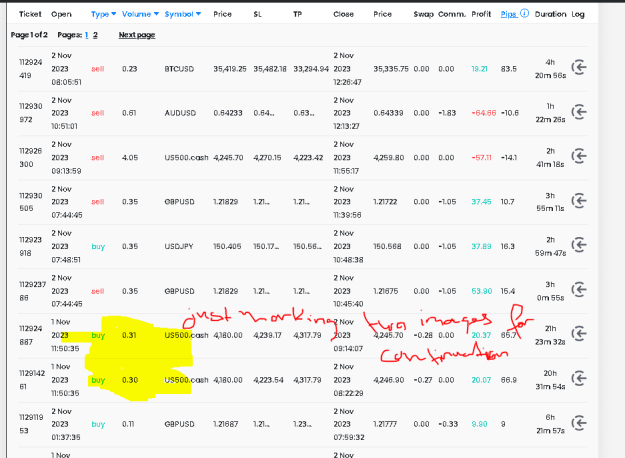625x458 pixels.
Task: Go to page 2 link
Action: click(95, 35)
